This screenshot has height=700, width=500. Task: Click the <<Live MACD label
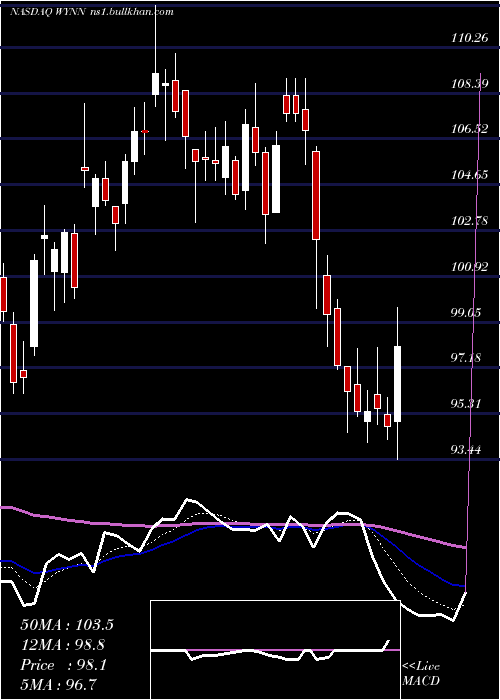click(x=421, y=673)
